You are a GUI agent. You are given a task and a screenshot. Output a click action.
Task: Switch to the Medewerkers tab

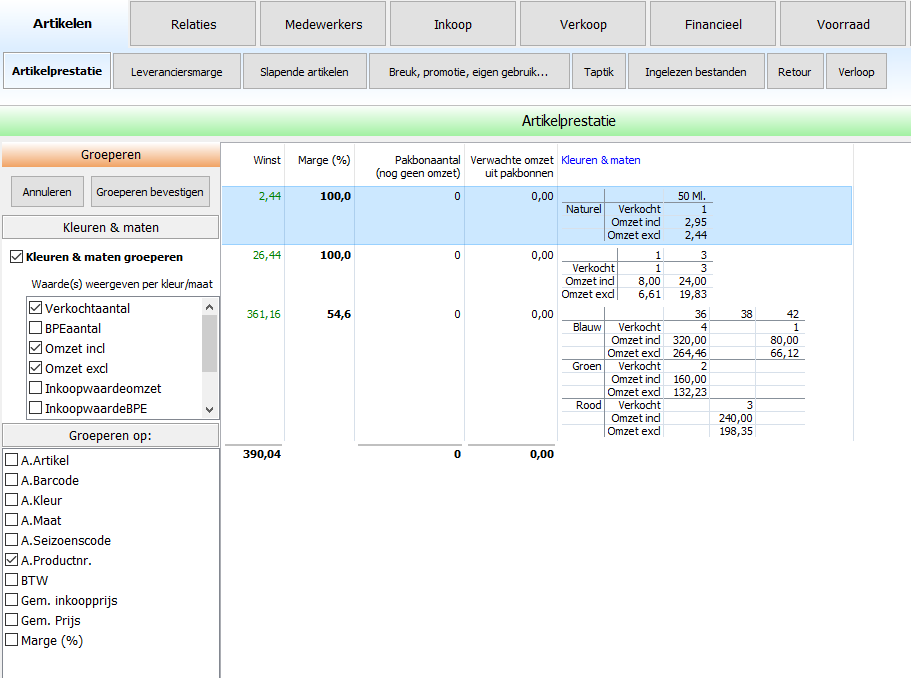click(323, 24)
